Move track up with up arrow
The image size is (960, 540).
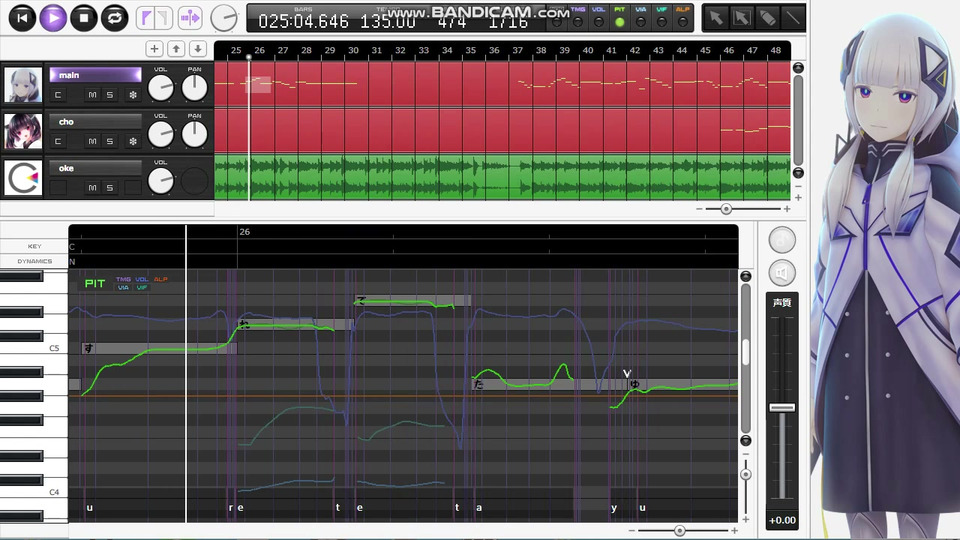pos(176,49)
